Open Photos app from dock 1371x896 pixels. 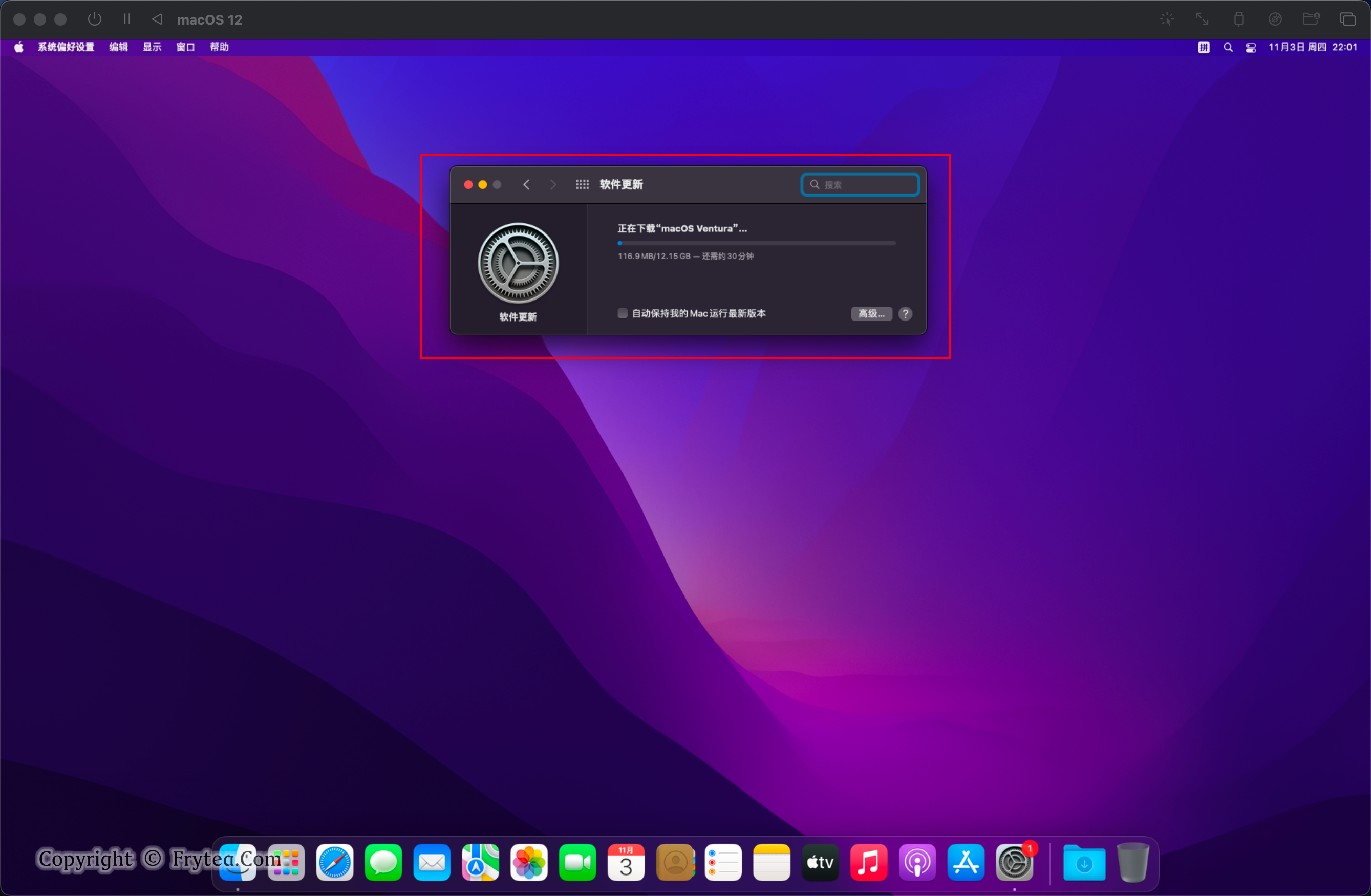(528, 862)
